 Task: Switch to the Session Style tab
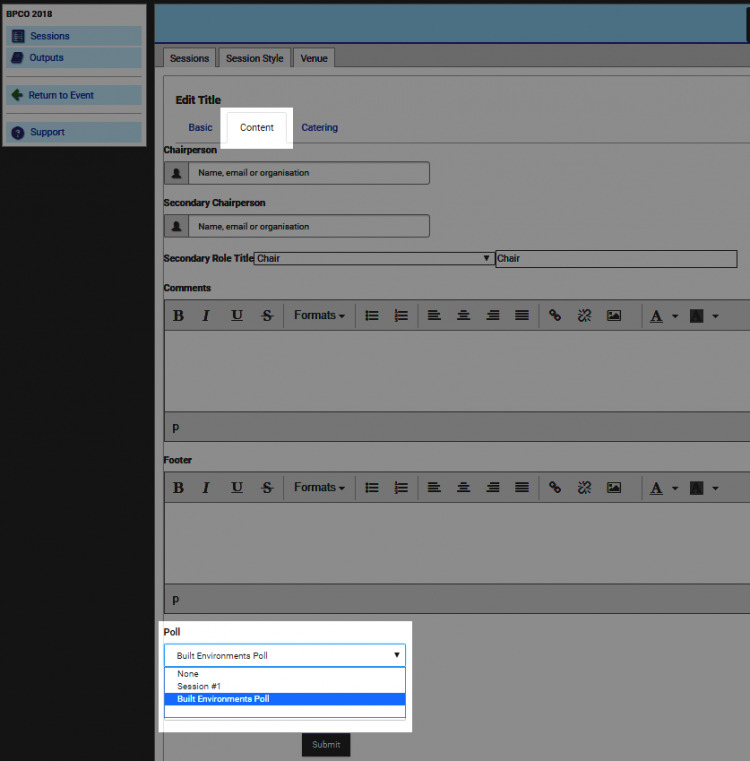pyautogui.click(x=255, y=58)
